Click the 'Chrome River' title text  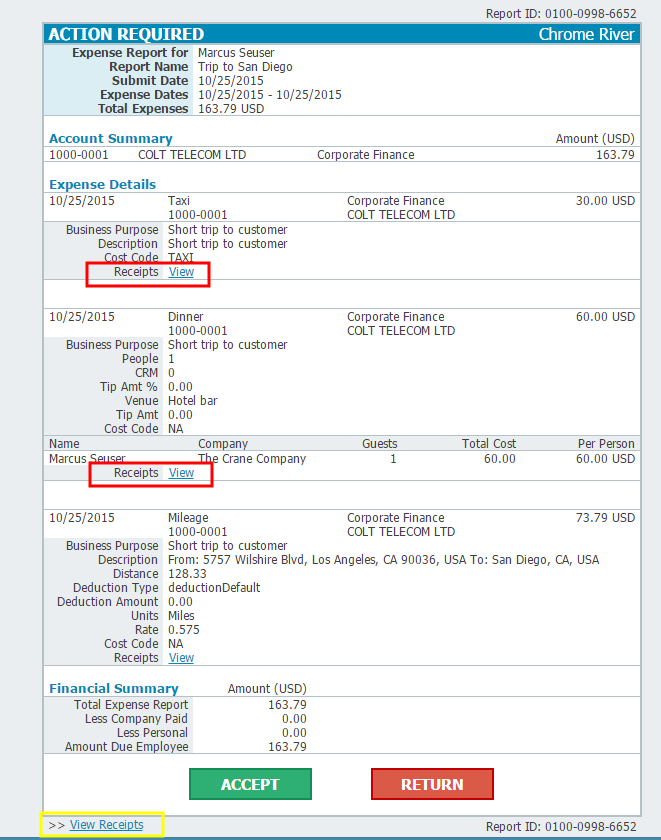pos(587,34)
